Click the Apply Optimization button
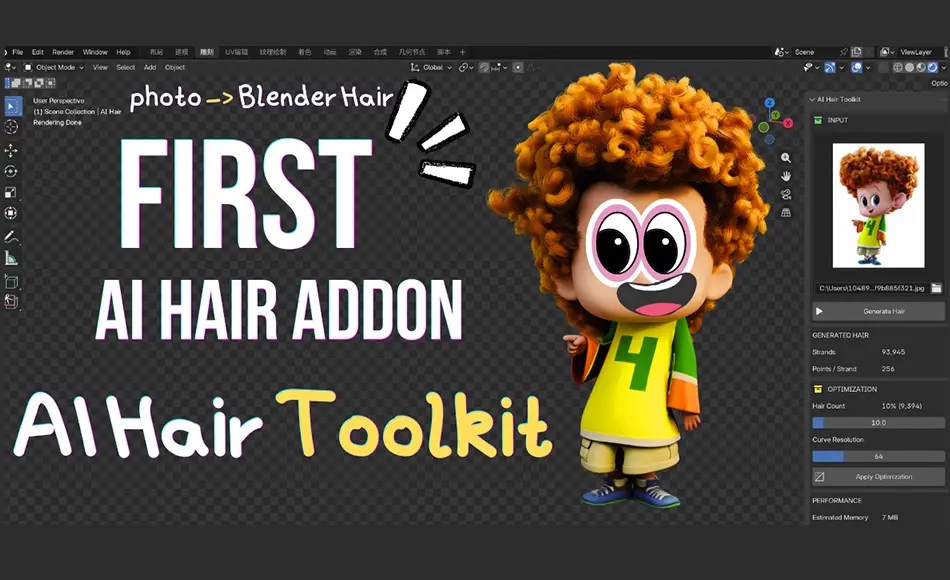The height and width of the screenshot is (580, 950). click(878, 477)
